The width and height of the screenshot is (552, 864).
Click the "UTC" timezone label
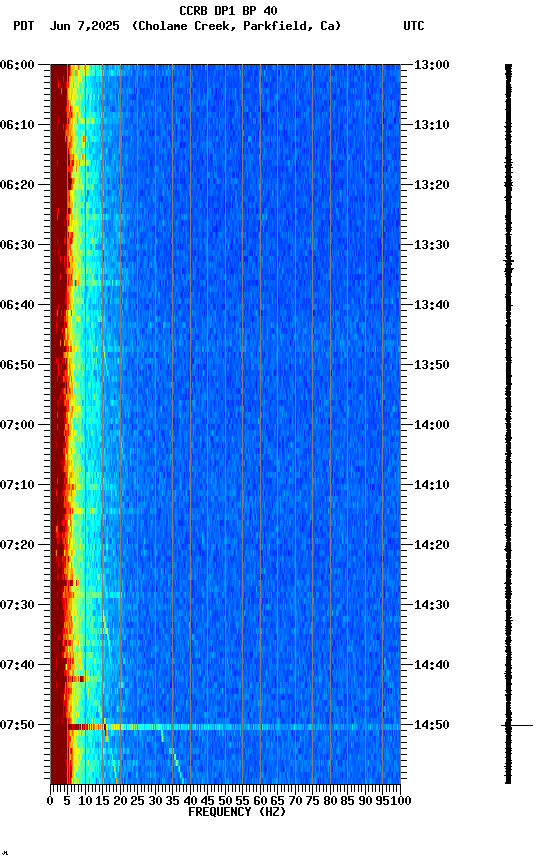tap(414, 26)
